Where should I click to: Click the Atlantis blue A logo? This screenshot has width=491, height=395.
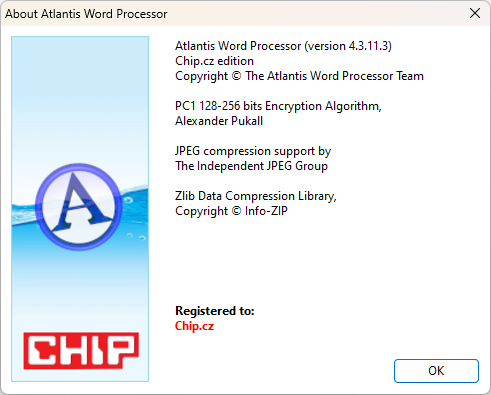tap(79, 207)
